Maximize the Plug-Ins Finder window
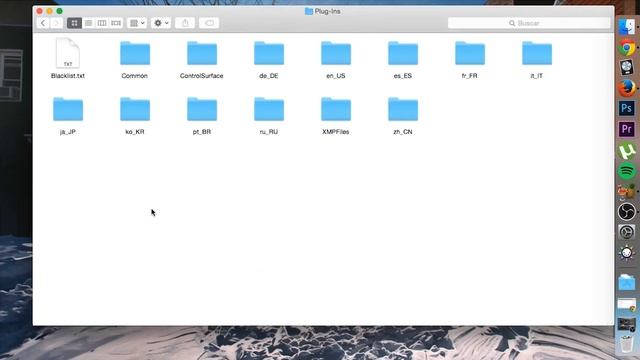The height and width of the screenshot is (360, 640). pos(60,11)
